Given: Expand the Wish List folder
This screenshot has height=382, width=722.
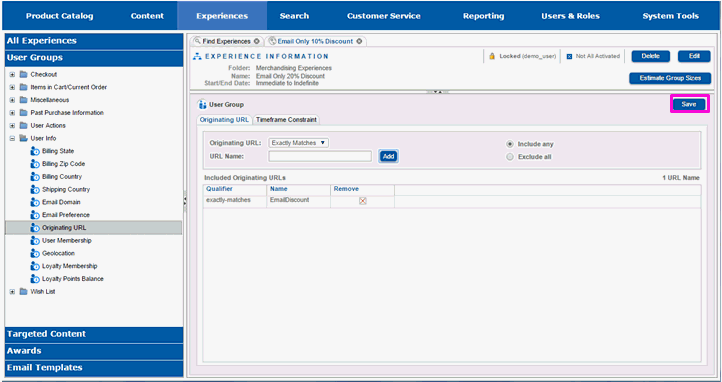Looking at the screenshot, I should (12, 292).
